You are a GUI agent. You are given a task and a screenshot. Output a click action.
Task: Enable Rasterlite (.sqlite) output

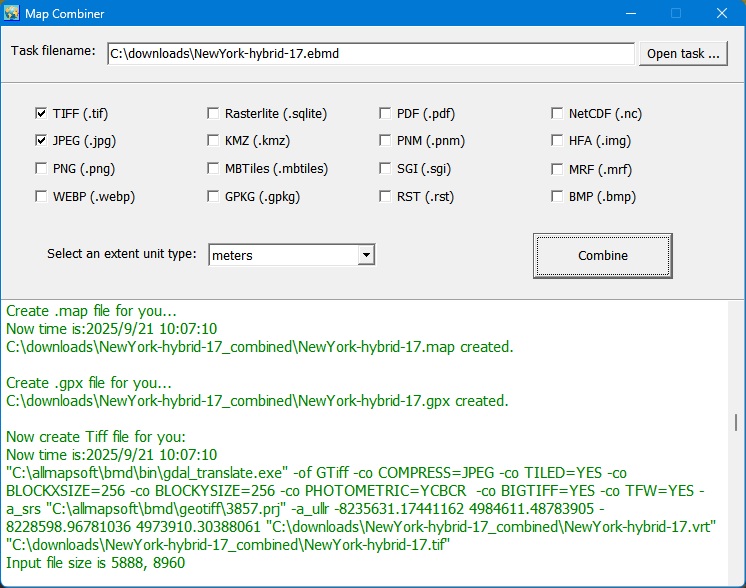214,114
